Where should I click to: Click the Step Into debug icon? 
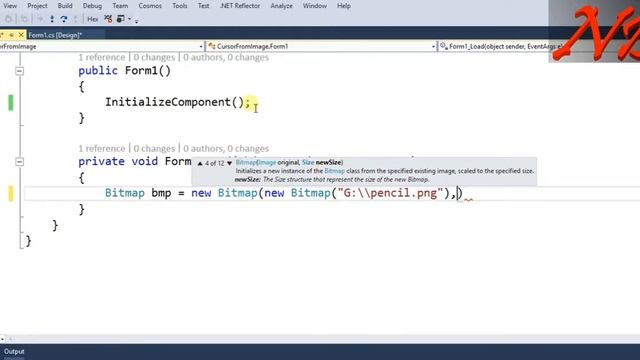[x=52, y=19]
